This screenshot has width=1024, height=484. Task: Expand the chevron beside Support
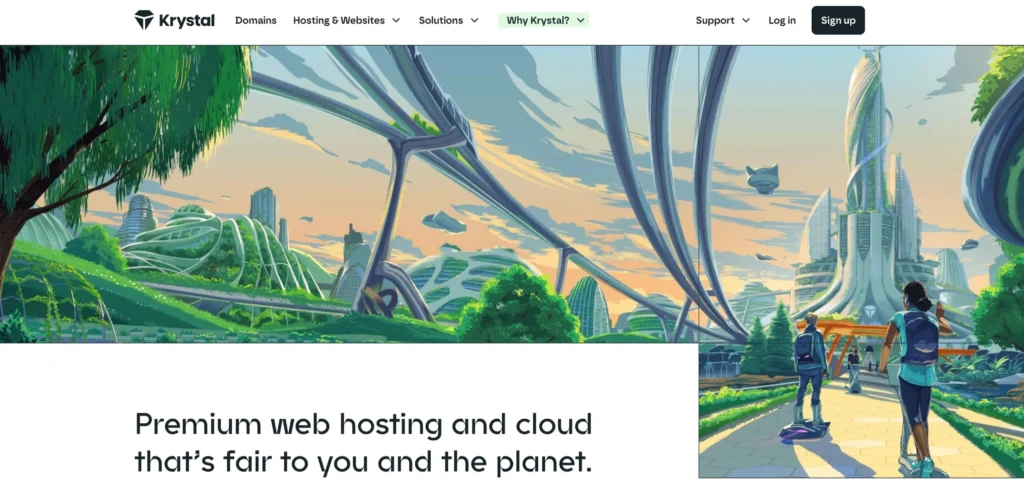coord(746,20)
